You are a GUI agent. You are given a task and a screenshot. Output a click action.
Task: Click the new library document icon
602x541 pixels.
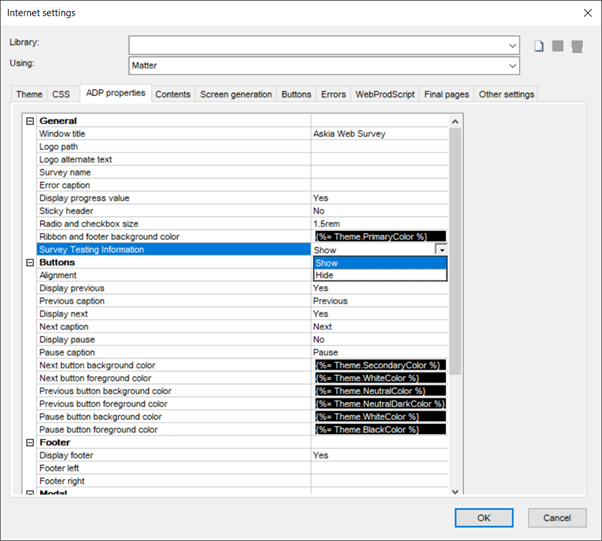539,46
